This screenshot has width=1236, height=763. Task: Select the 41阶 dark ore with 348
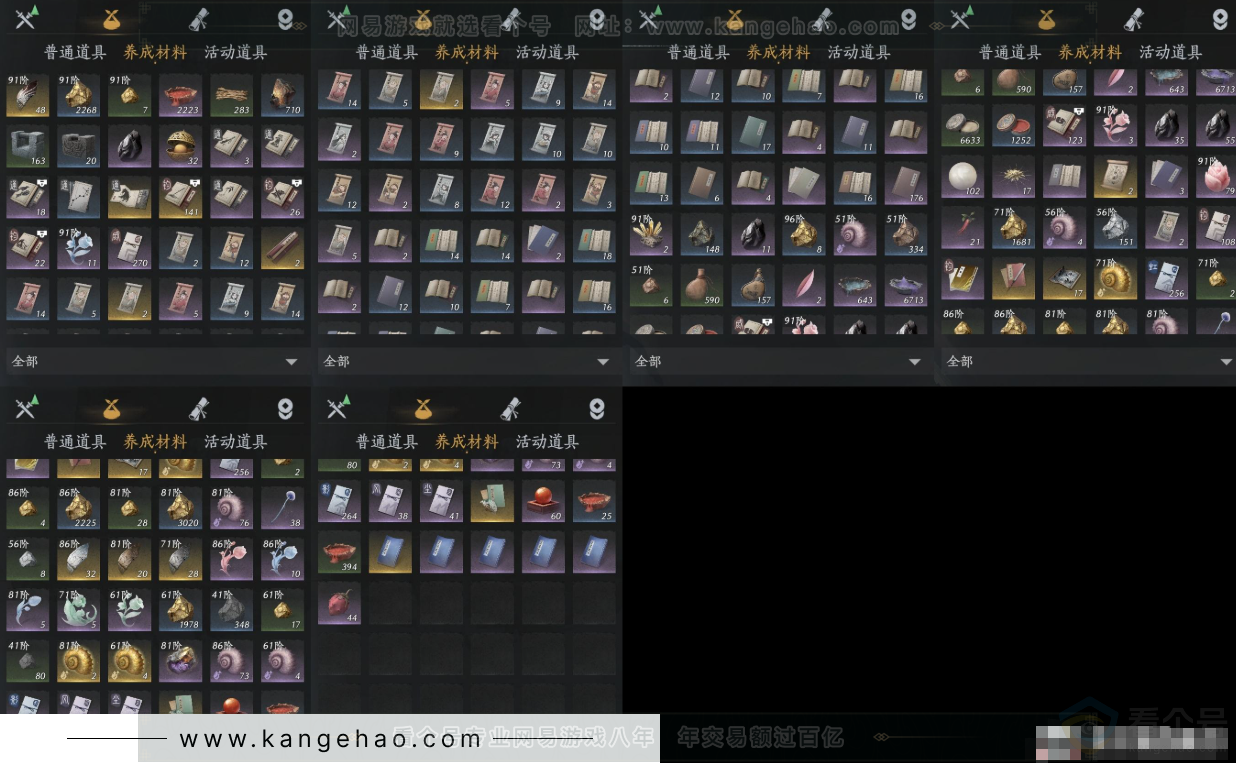[x=231, y=610]
